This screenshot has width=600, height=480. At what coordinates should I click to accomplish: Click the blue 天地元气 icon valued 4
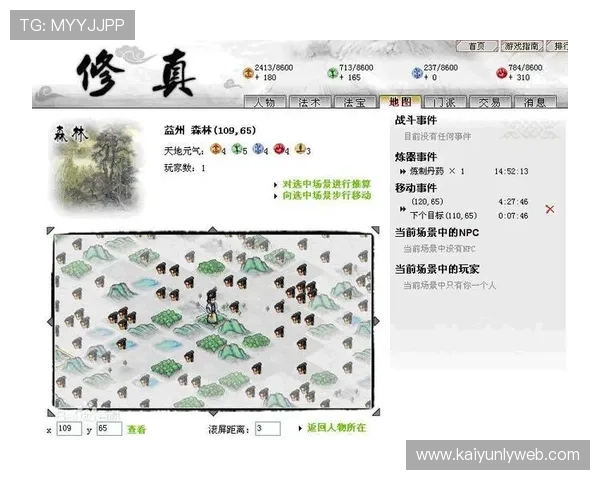point(258,149)
